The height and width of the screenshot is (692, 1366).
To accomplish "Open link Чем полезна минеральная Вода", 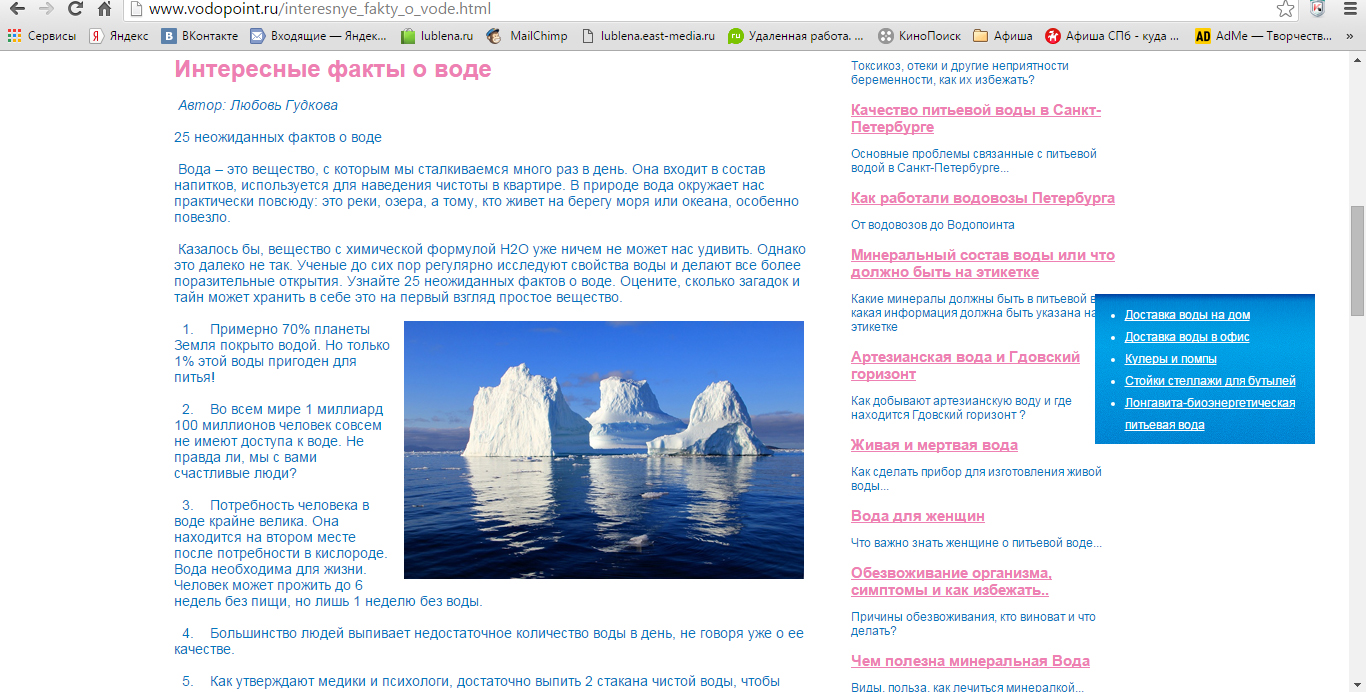I will (x=970, y=661).
